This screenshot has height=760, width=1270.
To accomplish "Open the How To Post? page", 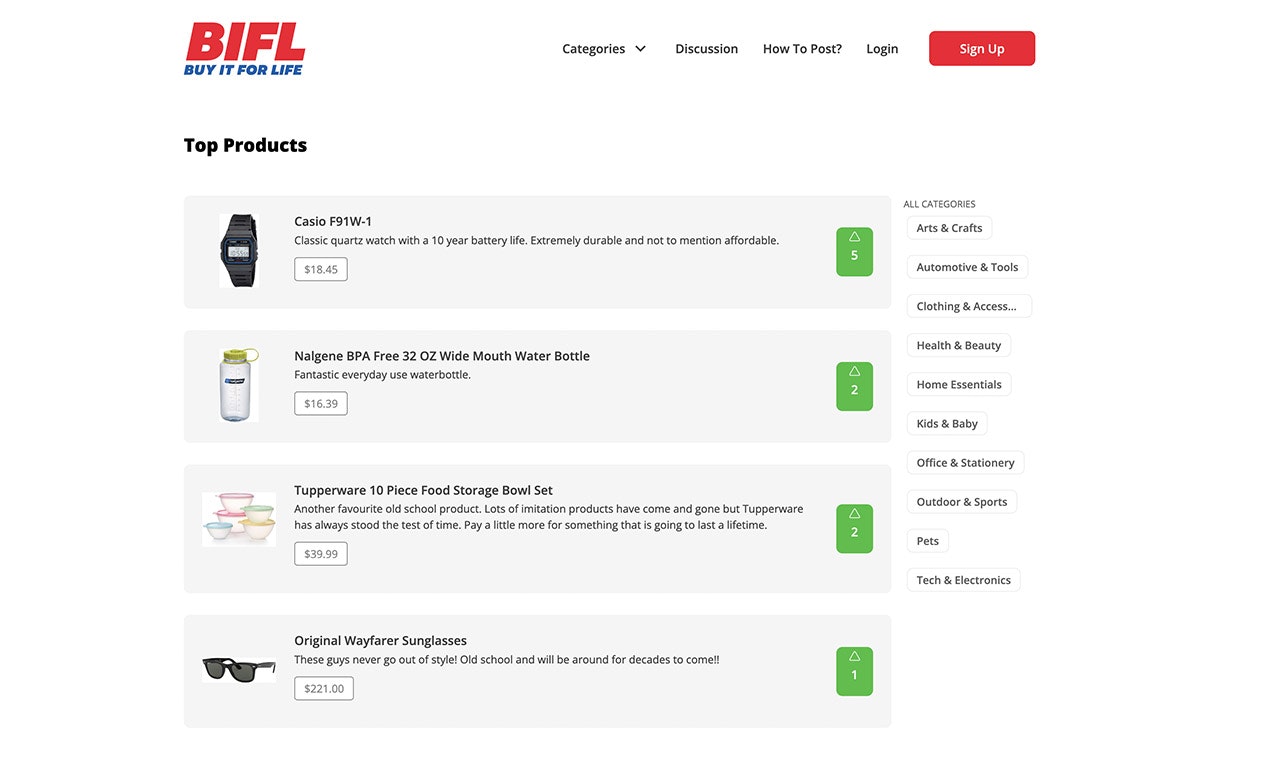I will click(x=802, y=49).
